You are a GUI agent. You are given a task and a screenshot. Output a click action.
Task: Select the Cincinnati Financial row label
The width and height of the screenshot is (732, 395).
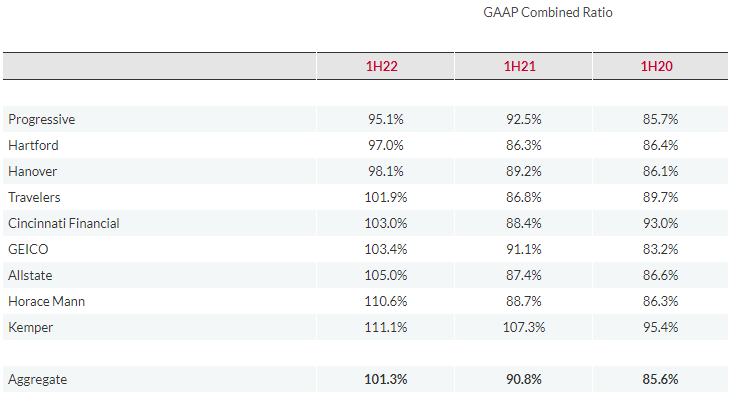pos(63,223)
